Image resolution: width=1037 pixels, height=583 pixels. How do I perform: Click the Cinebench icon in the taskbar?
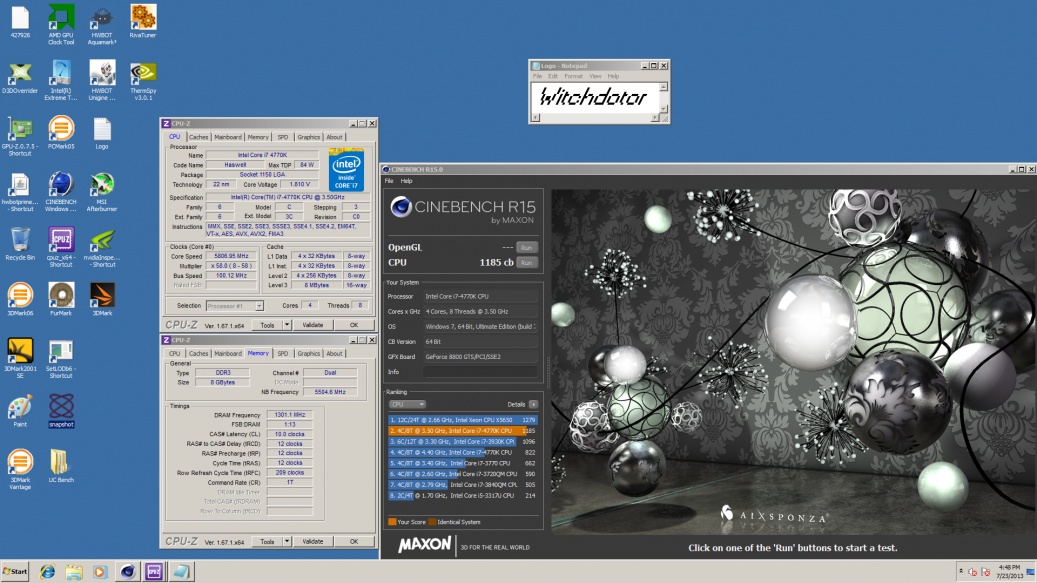(127, 572)
